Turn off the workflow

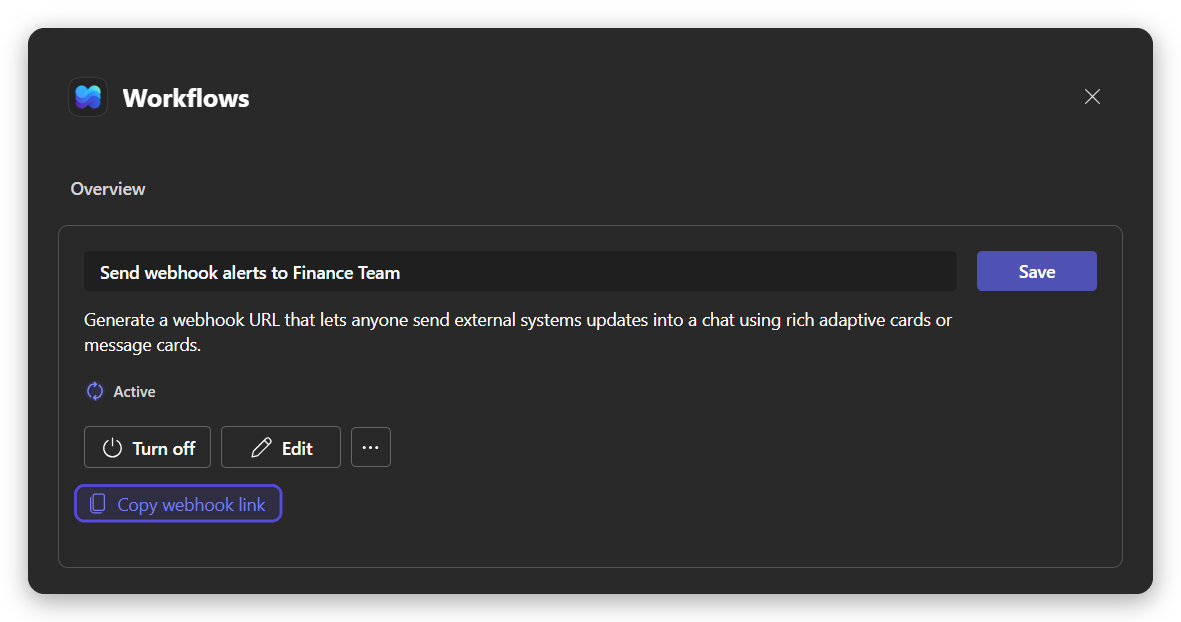tap(148, 447)
